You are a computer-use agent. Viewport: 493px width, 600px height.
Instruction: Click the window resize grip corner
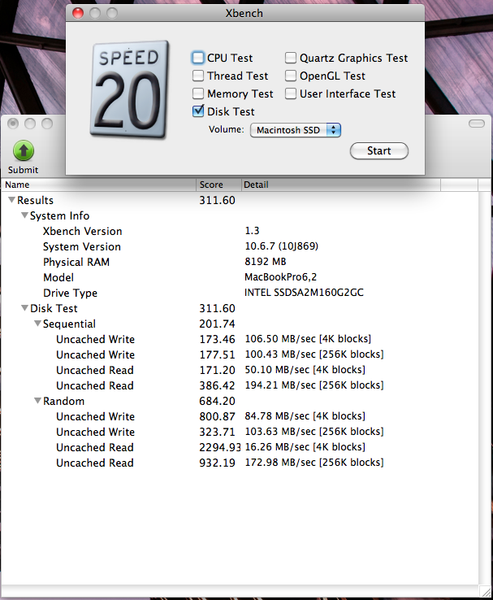tap(484, 590)
